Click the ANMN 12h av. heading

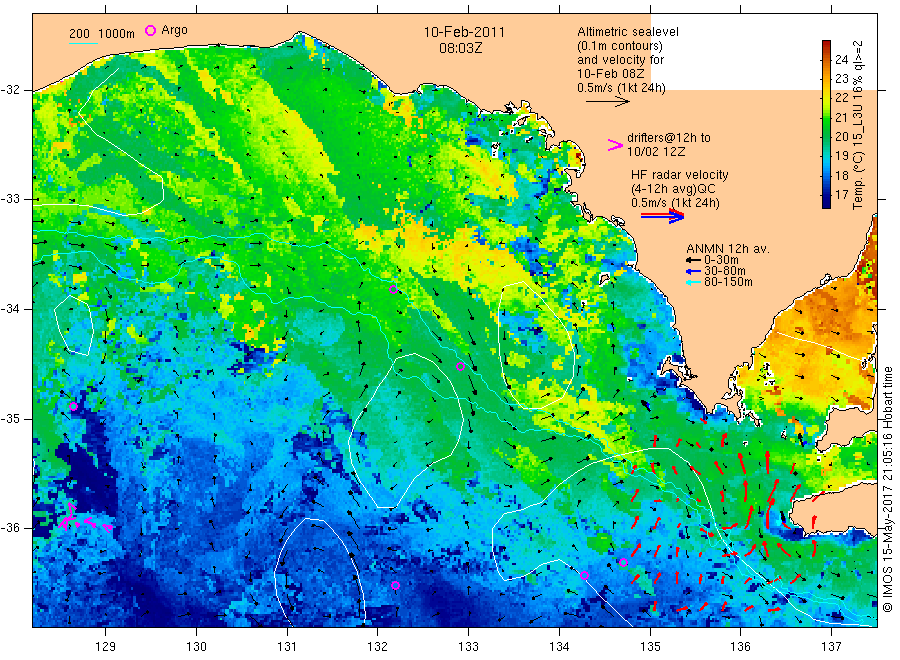pos(728,249)
